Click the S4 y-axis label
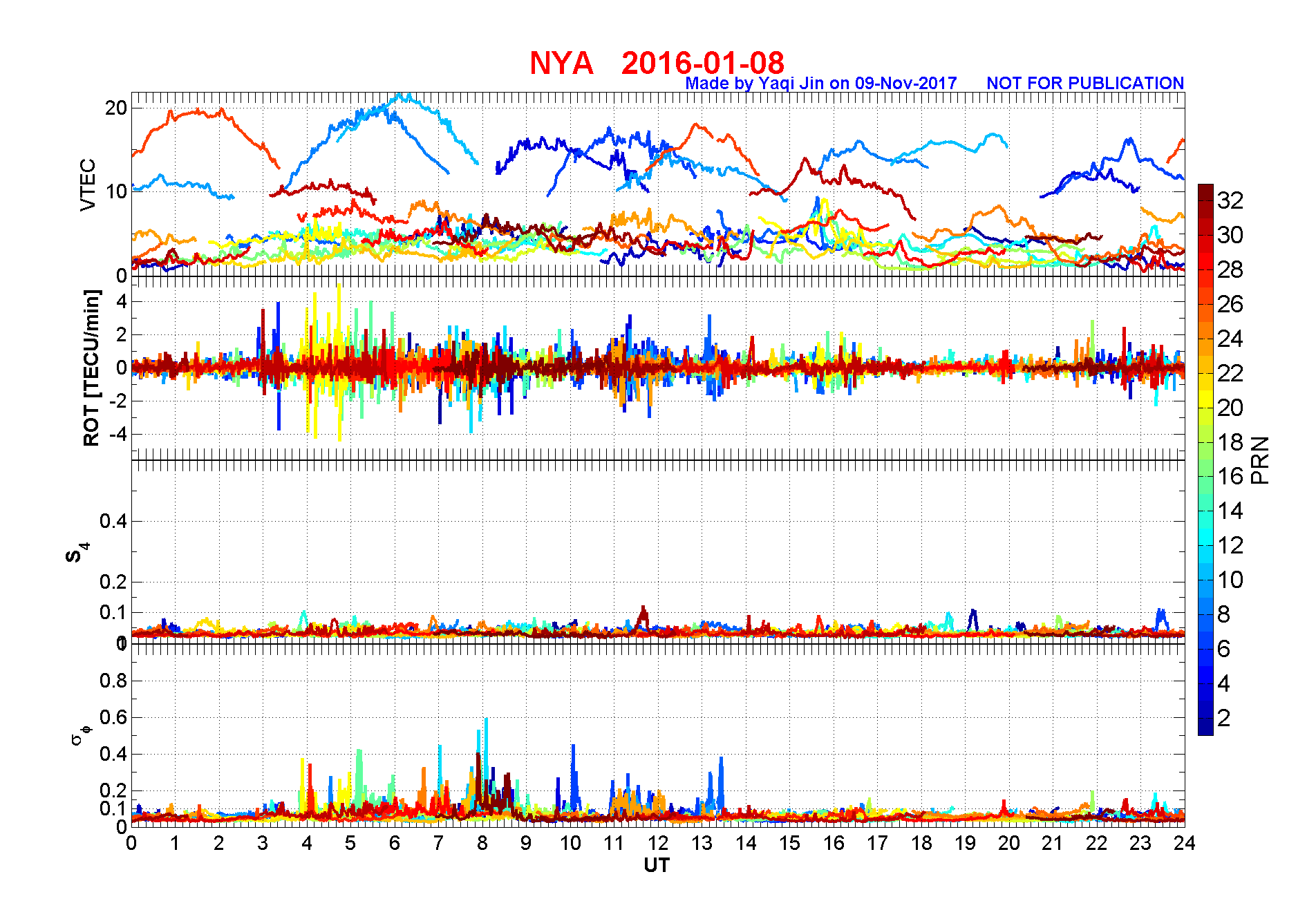1316x919 pixels. pyautogui.click(x=77, y=553)
